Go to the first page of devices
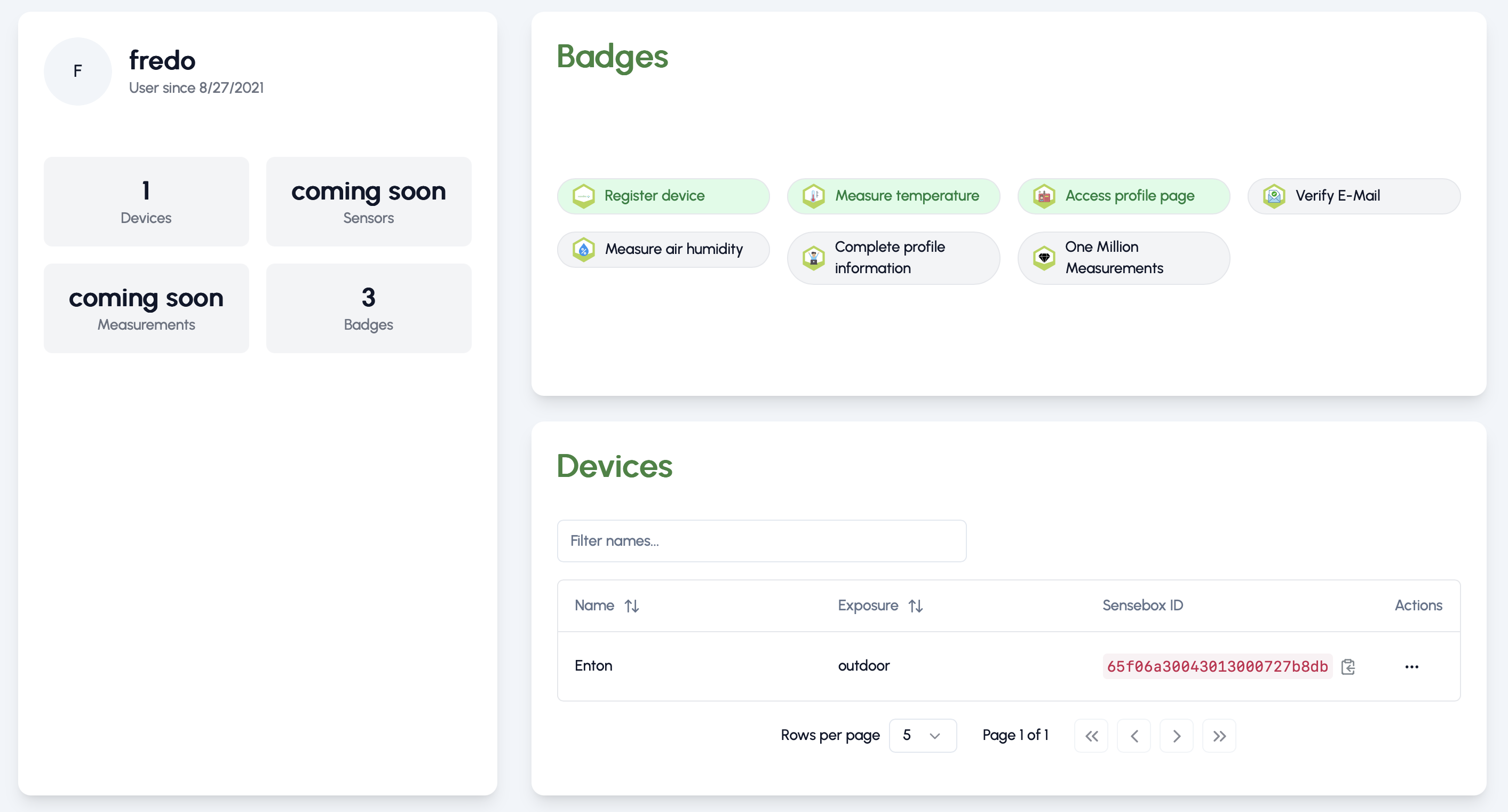 (1091, 736)
